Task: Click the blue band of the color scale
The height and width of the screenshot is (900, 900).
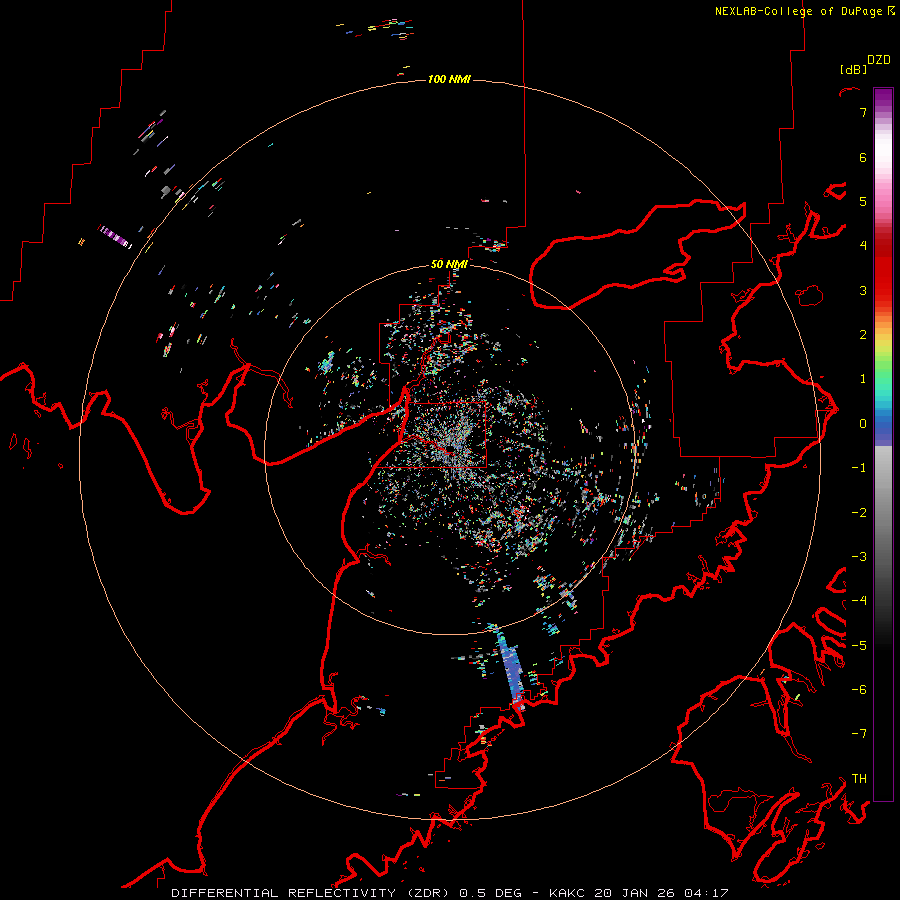Action: click(883, 428)
